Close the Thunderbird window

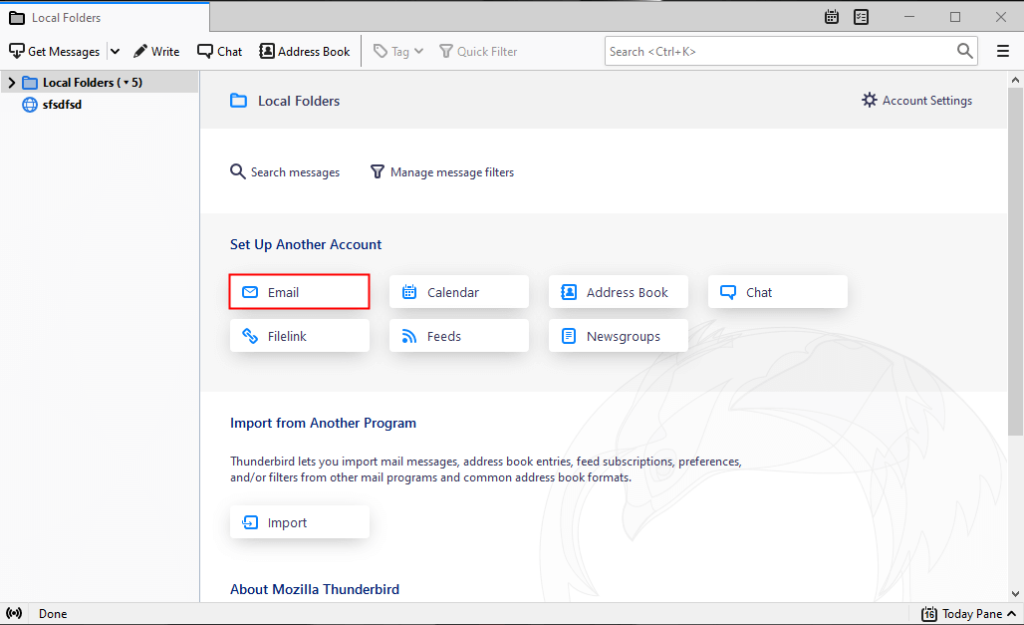click(x=1000, y=17)
